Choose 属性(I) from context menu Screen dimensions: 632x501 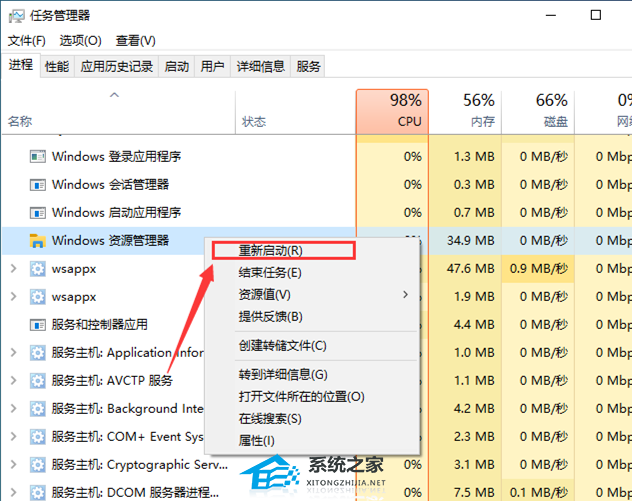(x=312, y=441)
